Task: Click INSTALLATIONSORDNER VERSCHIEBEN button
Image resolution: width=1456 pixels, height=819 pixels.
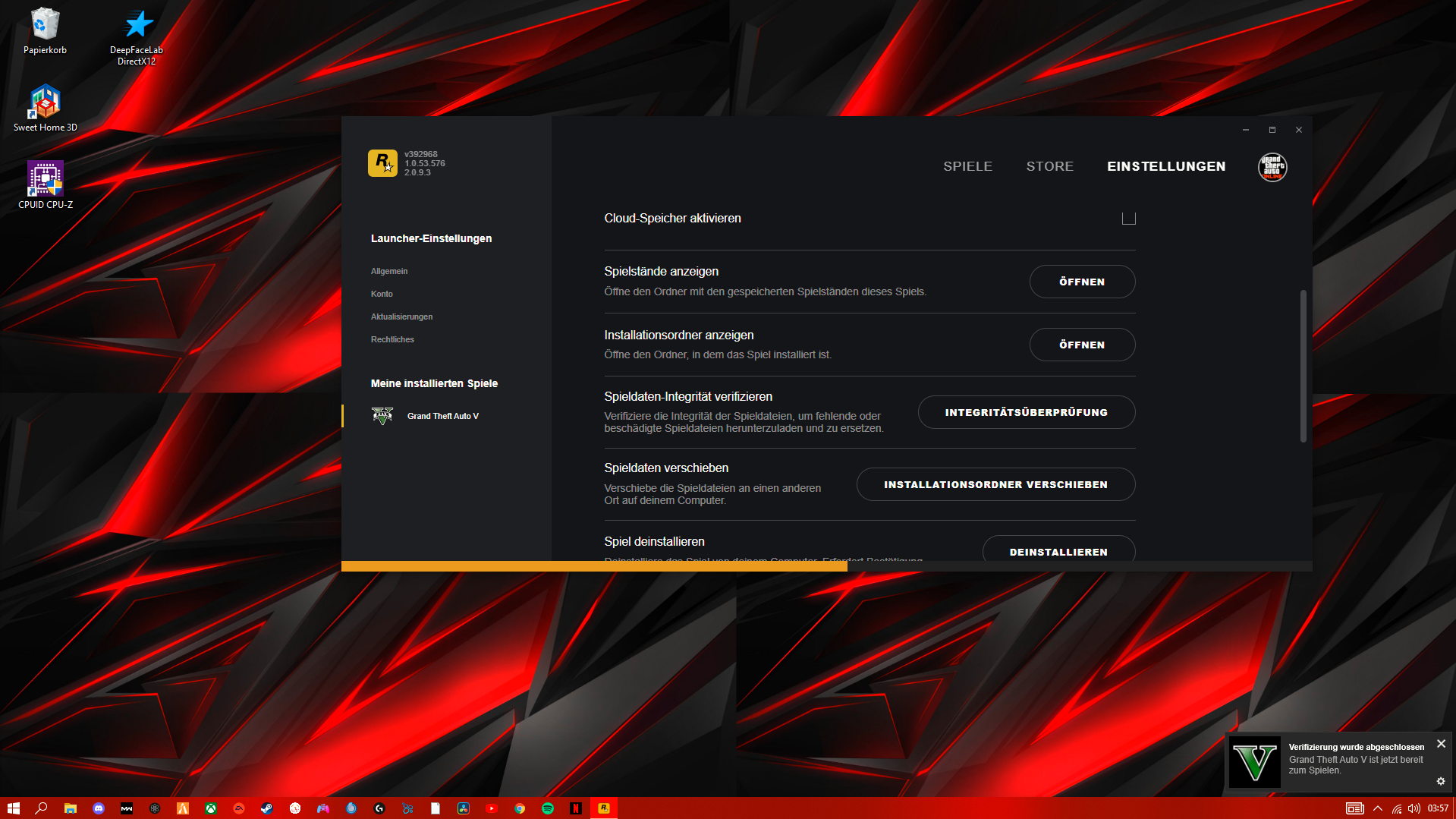Action: point(995,484)
